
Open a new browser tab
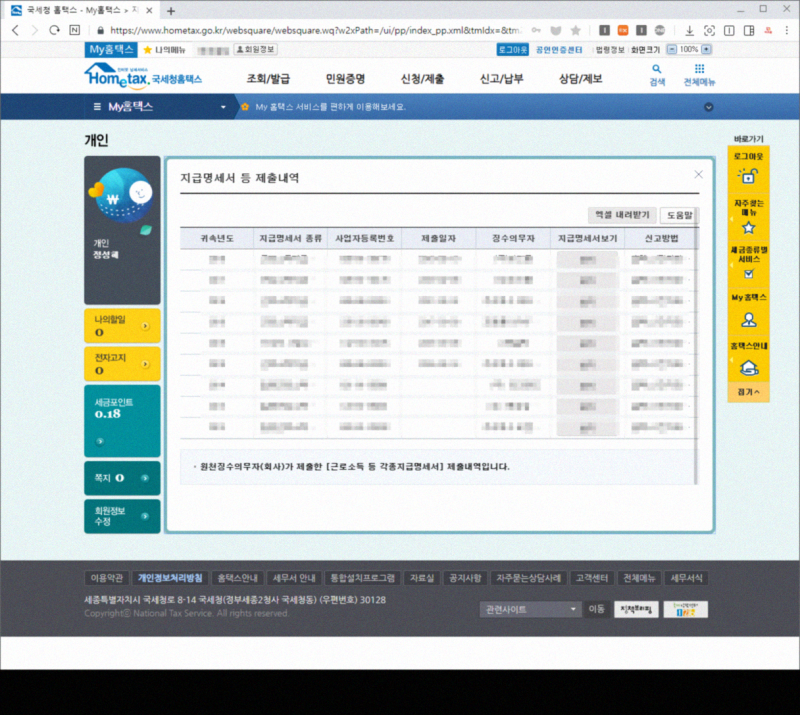click(x=171, y=11)
